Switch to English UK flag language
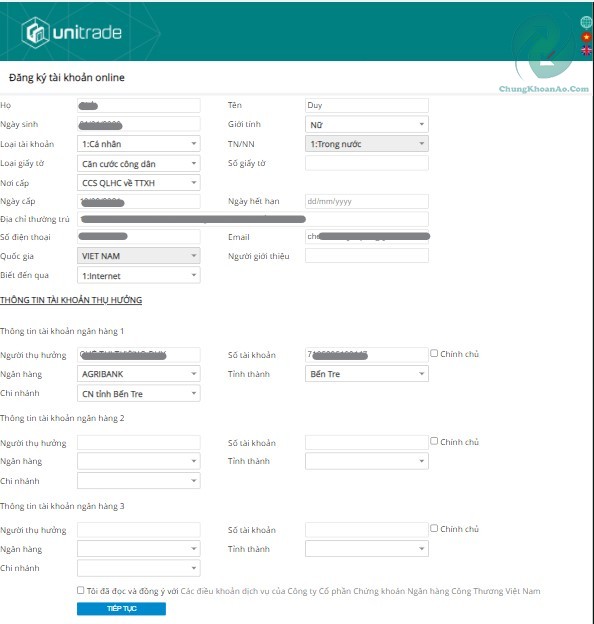This screenshot has height=624, width=594. pyautogui.click(x=586, y=51)
